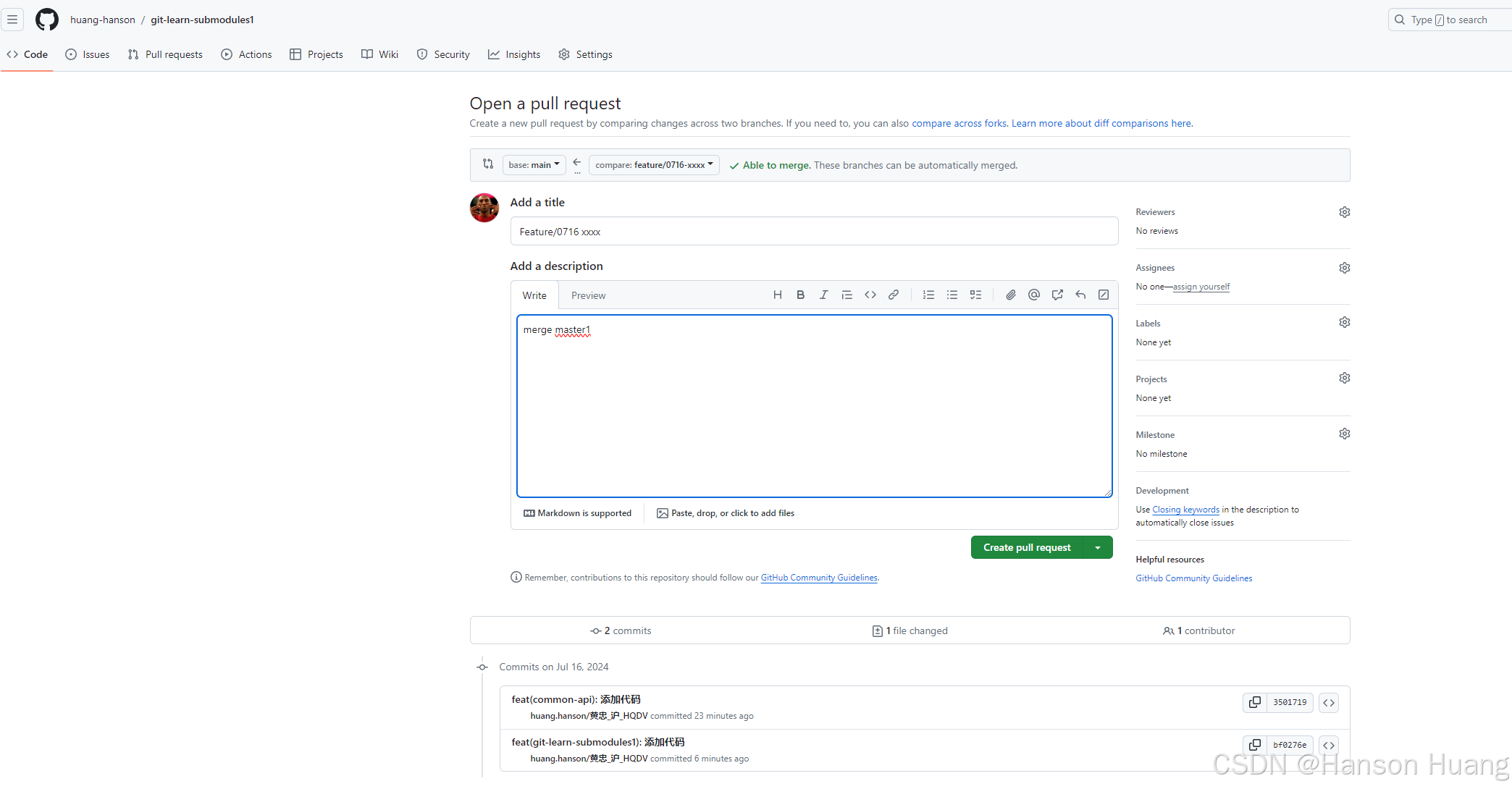Click Paste, drop, or click to add files
This screenshot has width=1512, height=789.
pyautogui.click(x=726, y=513)
